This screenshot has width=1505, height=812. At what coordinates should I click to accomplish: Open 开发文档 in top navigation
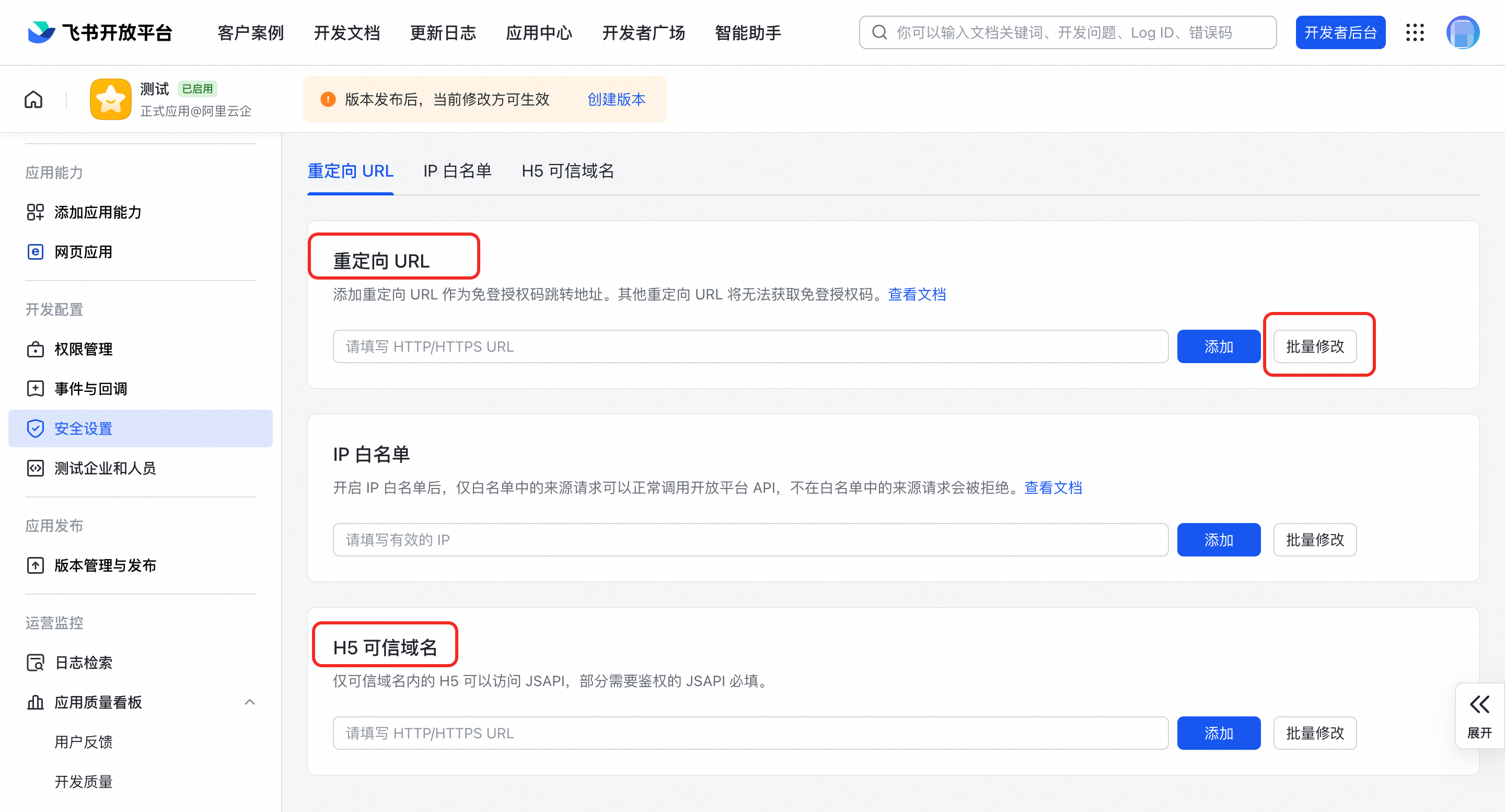346,33
